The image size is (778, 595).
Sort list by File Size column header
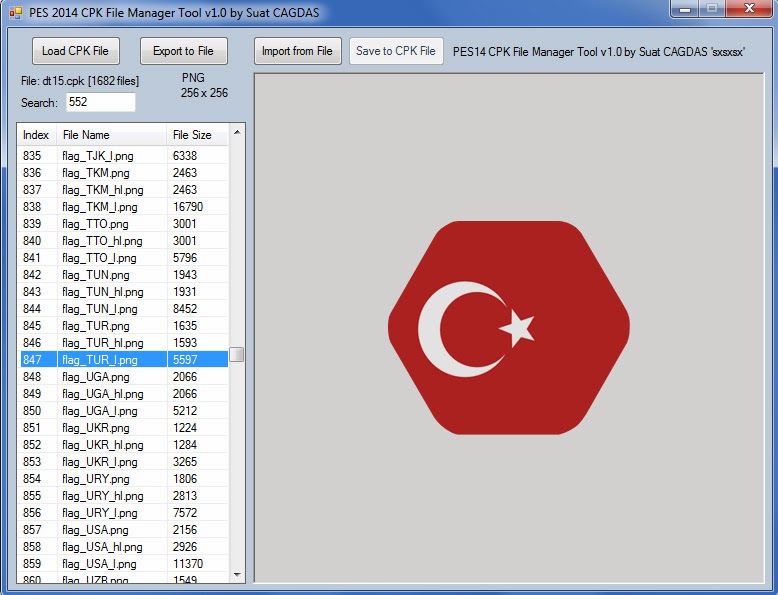[x=197, y=135]
